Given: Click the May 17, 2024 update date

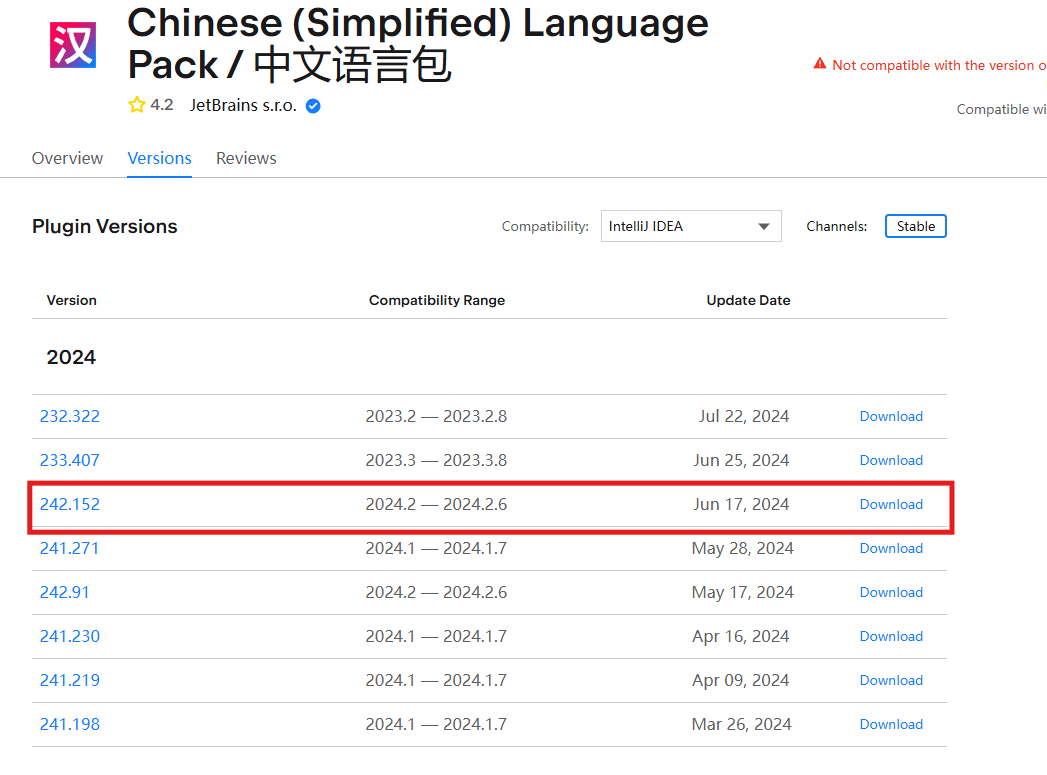Looking at the screenshot, I should click(x=743, y=593).
